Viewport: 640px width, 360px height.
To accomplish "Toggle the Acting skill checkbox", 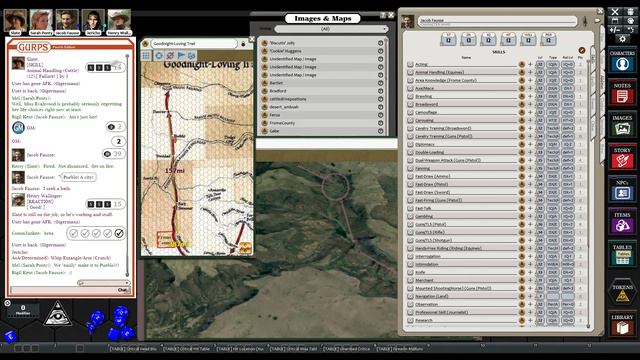I will click(x=410, y=64).
